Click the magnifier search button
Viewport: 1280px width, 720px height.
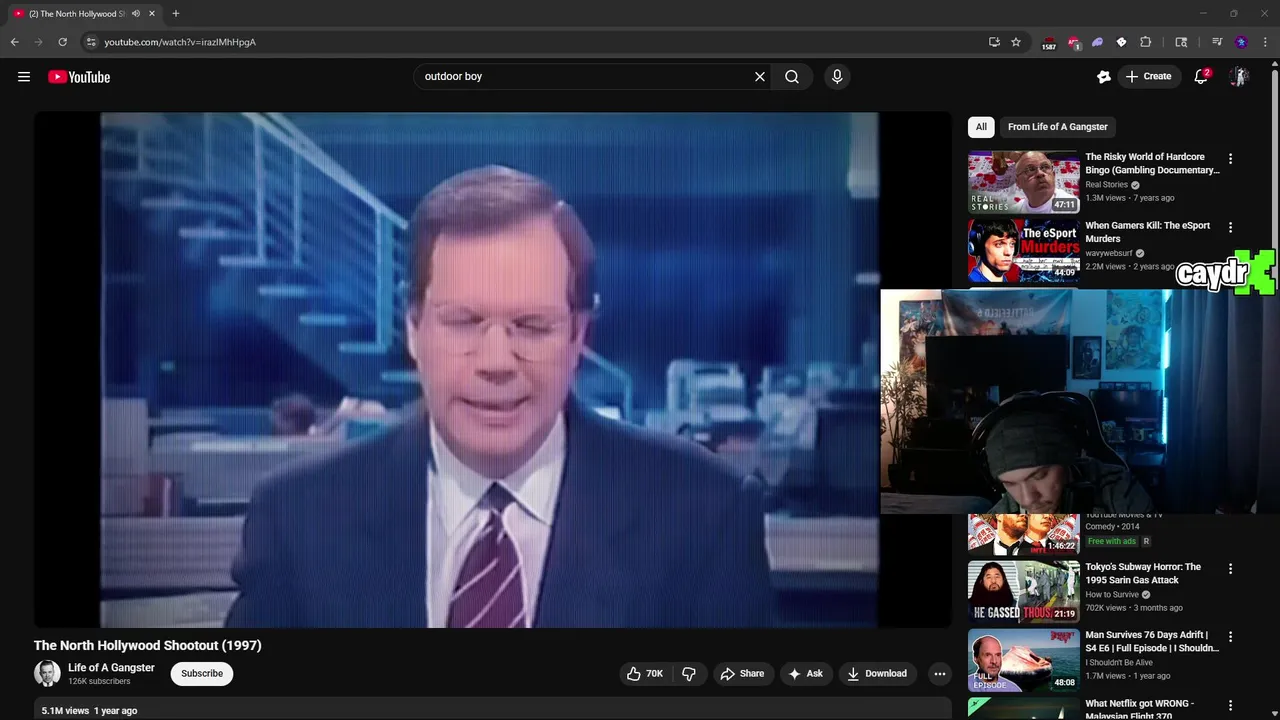[x=792, y=77]
